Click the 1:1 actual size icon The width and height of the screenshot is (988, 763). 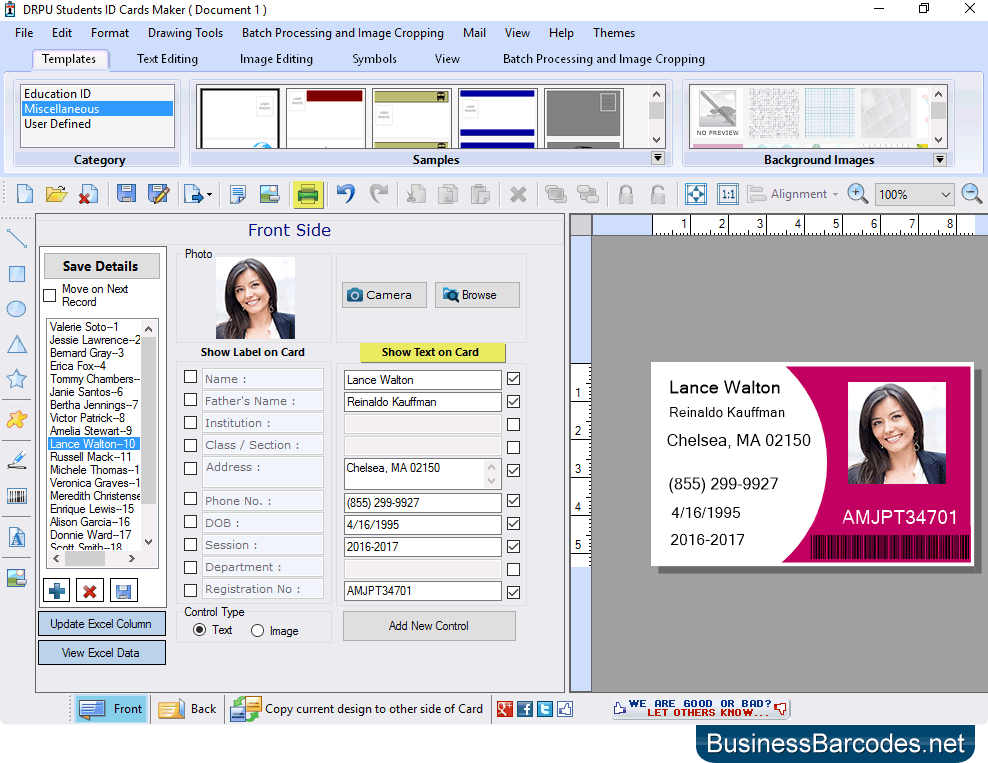click(728, 194)
